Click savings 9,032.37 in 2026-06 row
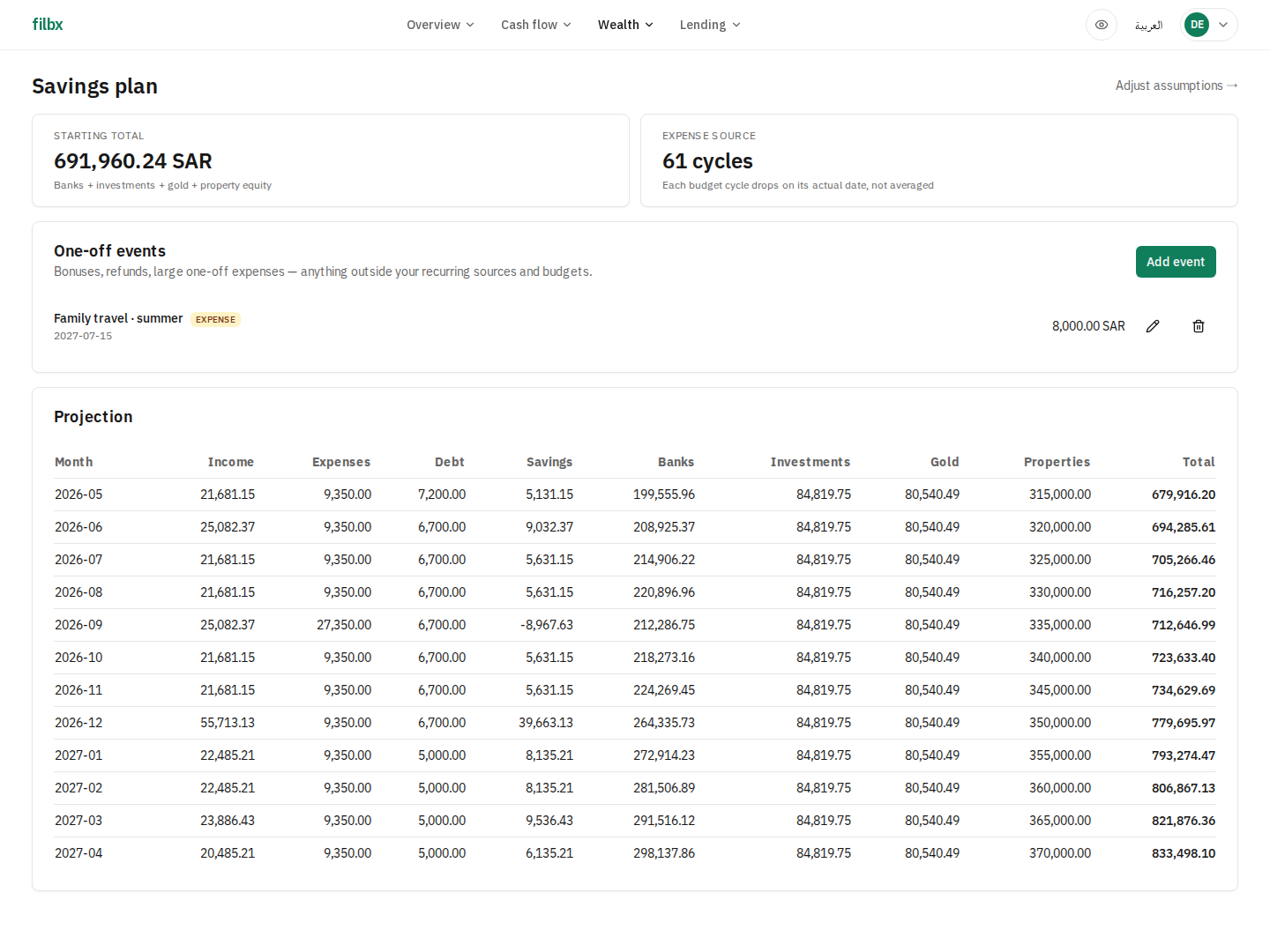The image size is (1270, 952). tap(549, 527)
